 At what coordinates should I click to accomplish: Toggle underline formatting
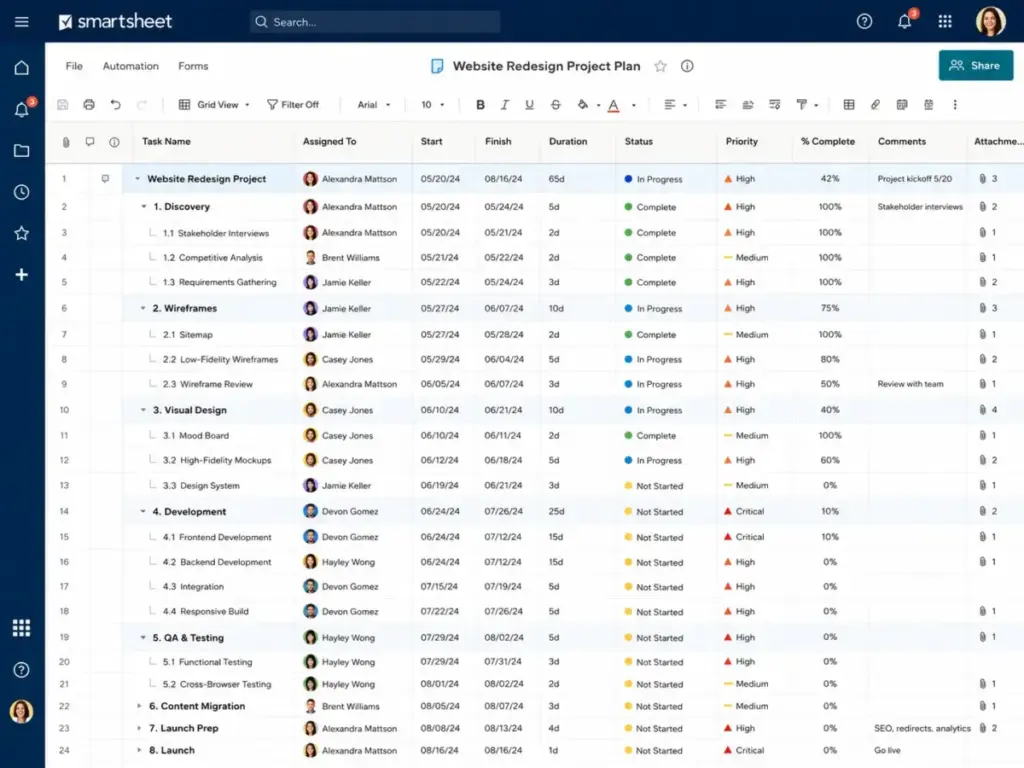pyautogui.click(x=529, y=104)
